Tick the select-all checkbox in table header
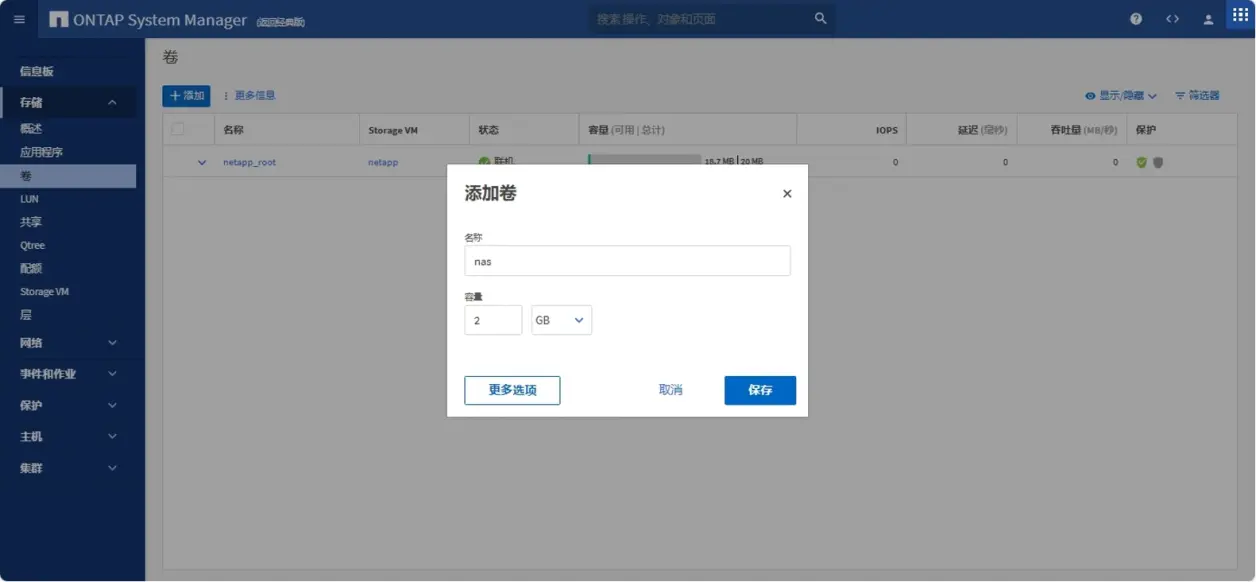The image size is (1256, 582). coord(178,129)
